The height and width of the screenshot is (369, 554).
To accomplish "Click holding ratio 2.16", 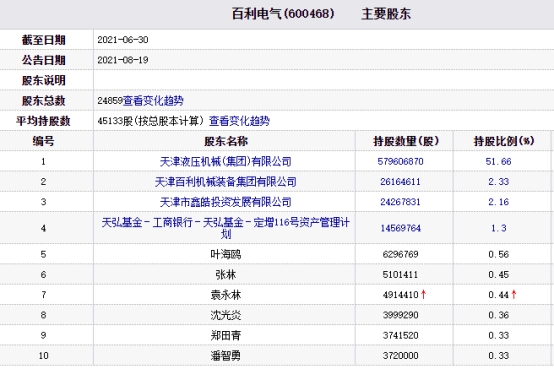I will [x=498, y=202].
